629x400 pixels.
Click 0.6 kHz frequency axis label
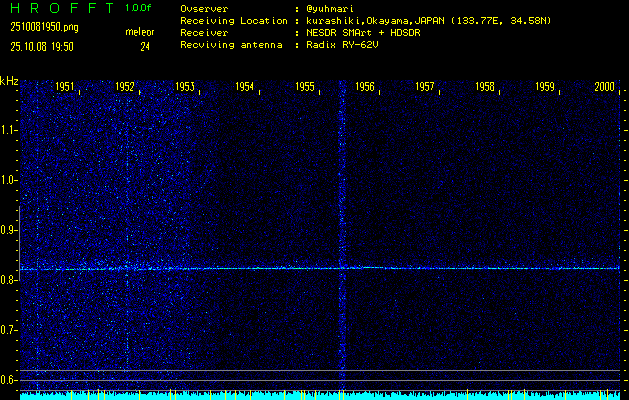click(x=8, y=380)
